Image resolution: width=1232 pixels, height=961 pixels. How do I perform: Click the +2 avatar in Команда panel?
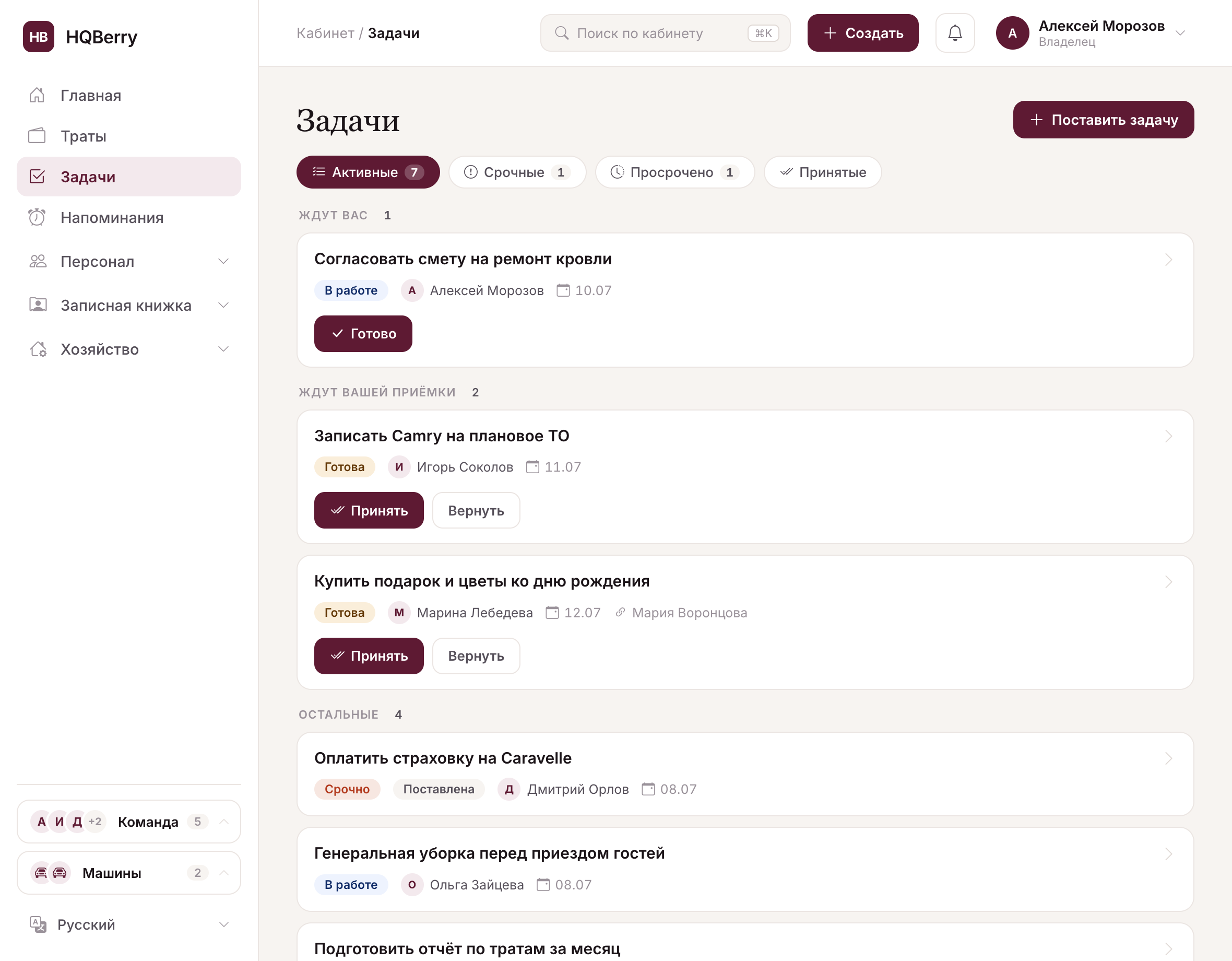coord(96,822)
